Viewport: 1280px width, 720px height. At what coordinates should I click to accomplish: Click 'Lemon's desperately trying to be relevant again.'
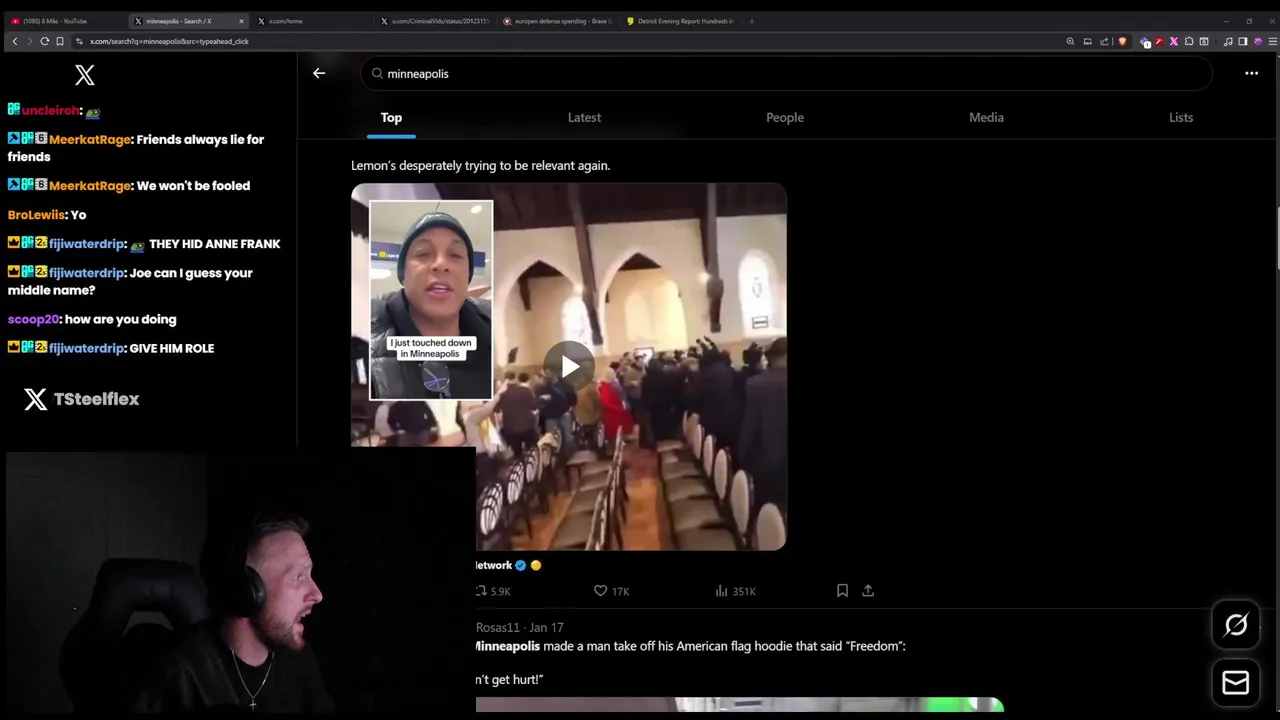click(x=481, y=166)
